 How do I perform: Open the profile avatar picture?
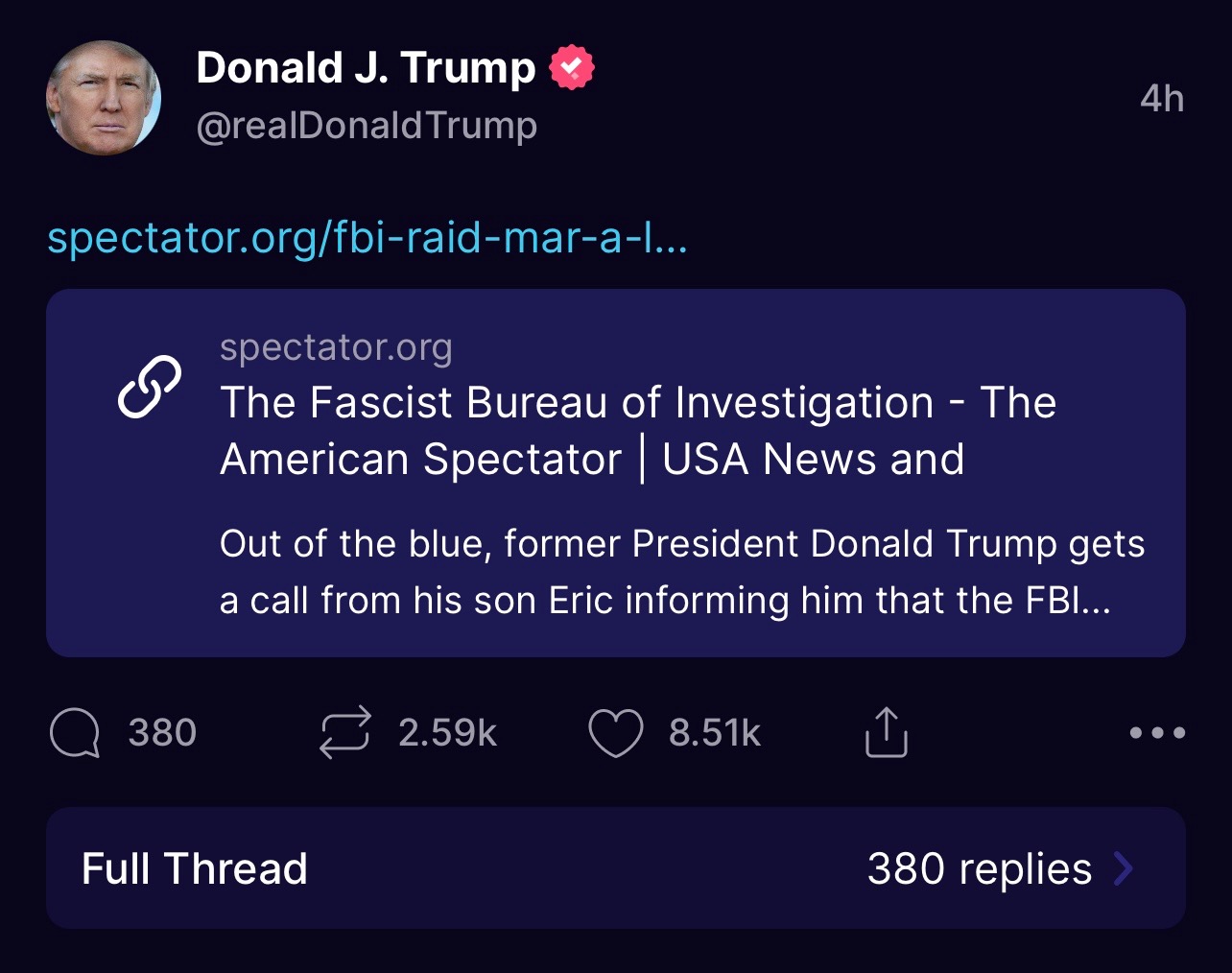pos(104,98)
